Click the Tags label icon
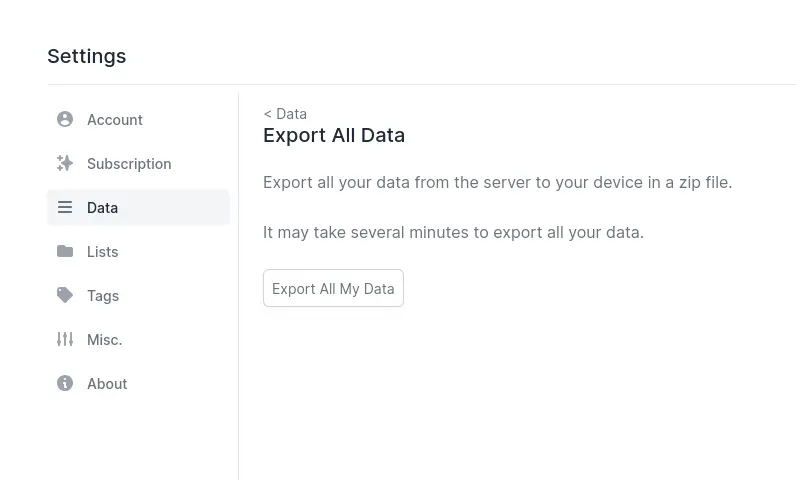The height and width of the screenshot is (480, 796). pos(65,295)
